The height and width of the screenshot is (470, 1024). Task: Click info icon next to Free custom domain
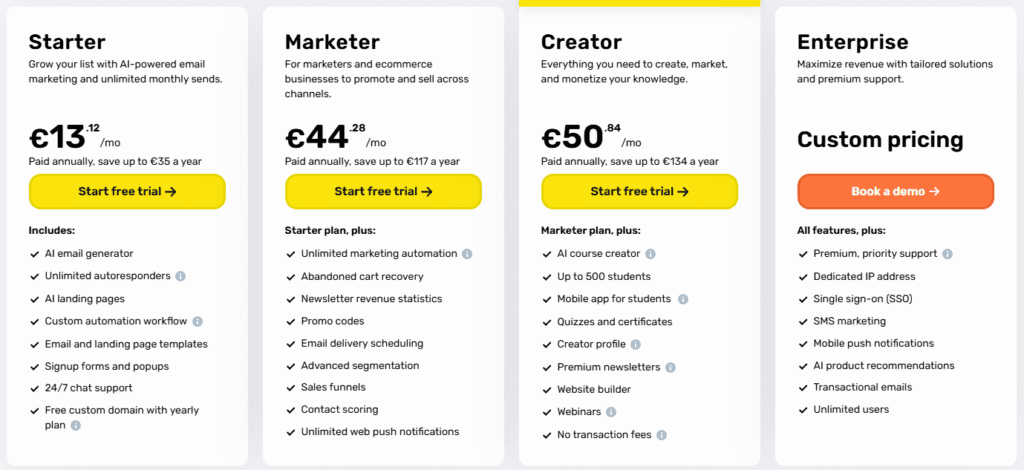[x=76, y=425]
